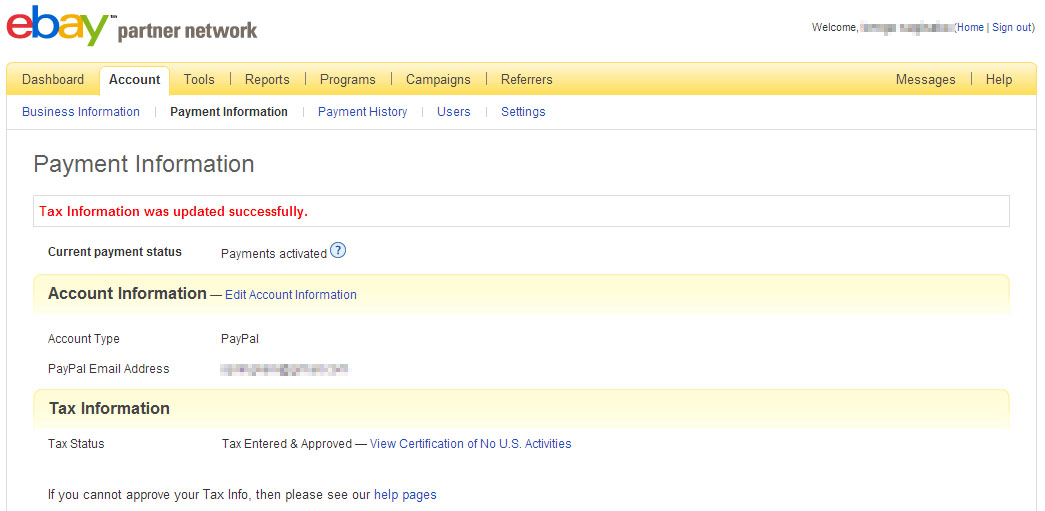
Task: Click the Home link near the welcome text
Action: tap(970, 27)
